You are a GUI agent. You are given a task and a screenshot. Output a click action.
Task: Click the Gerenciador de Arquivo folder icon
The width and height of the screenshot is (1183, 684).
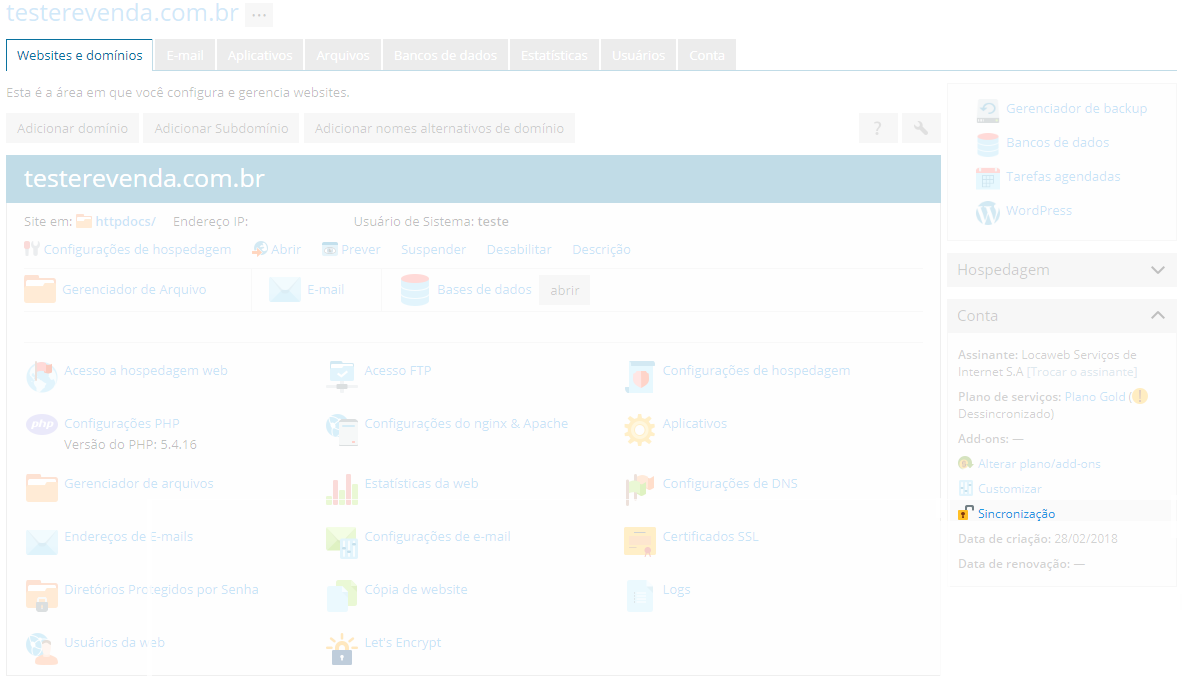[40, 290]
